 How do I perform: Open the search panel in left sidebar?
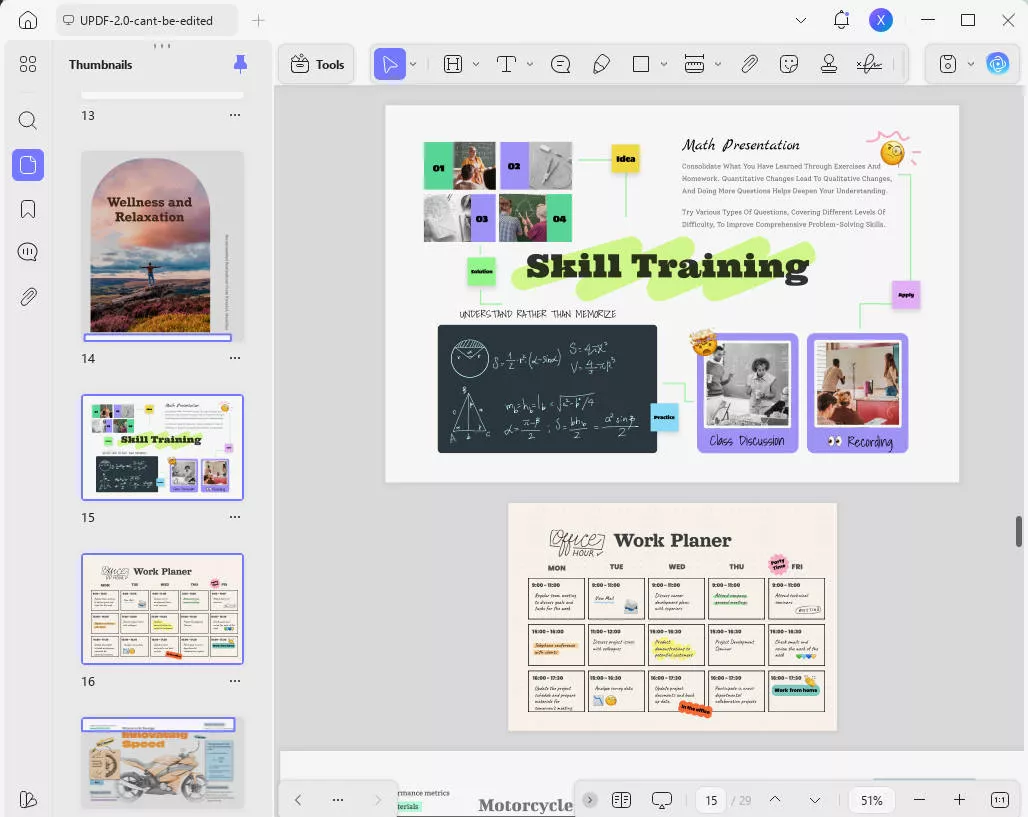(x=28, y=121)
